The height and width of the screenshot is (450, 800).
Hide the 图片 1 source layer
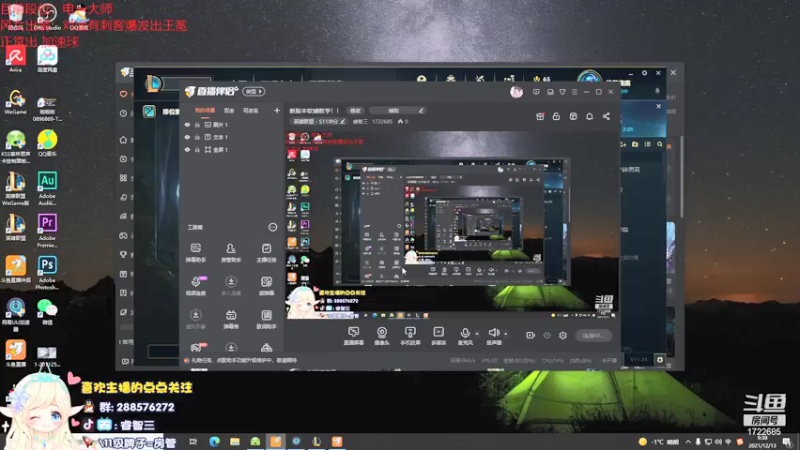[x=187, y=124]
